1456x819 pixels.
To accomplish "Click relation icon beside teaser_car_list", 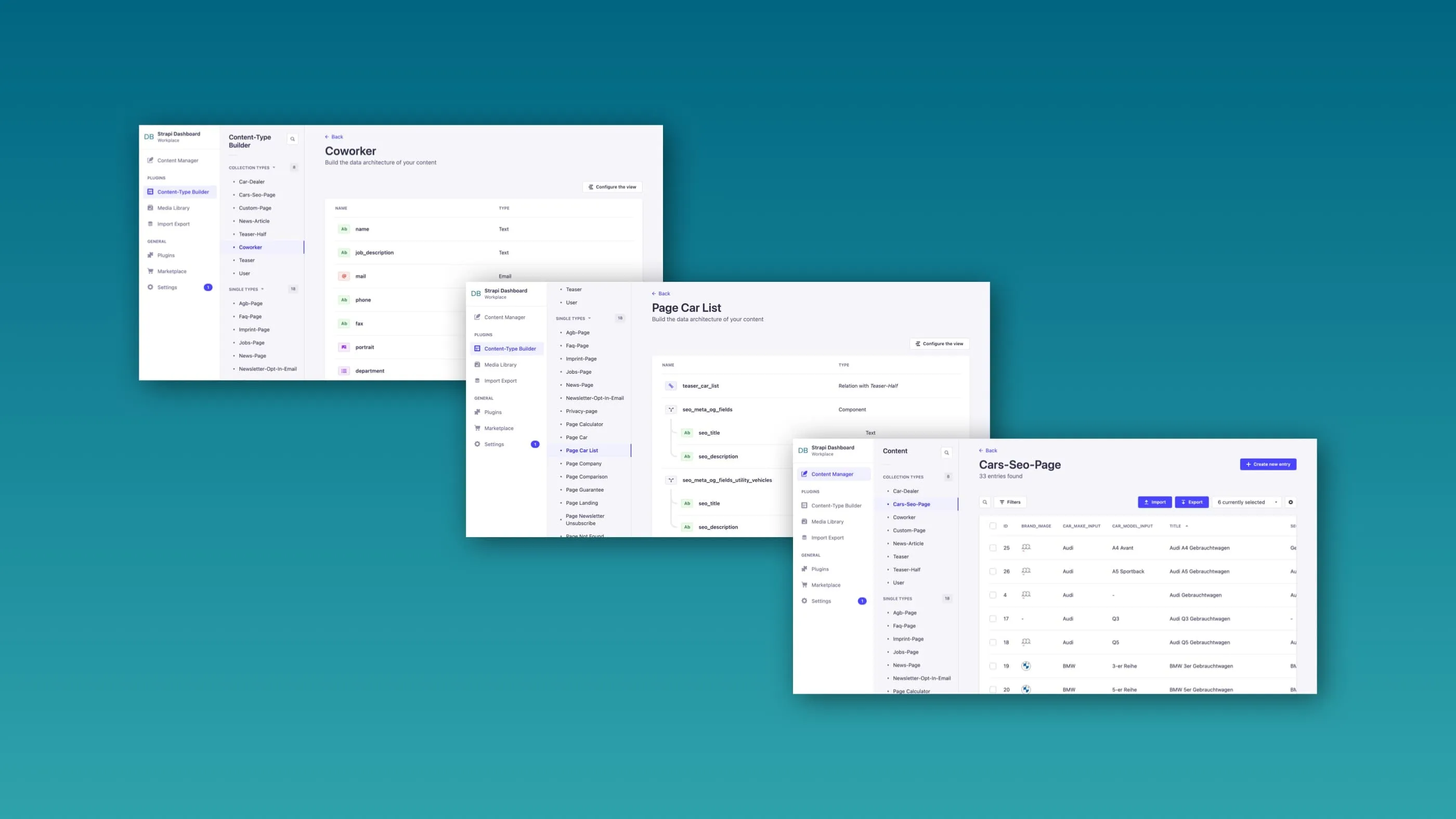I will (671, 386).
